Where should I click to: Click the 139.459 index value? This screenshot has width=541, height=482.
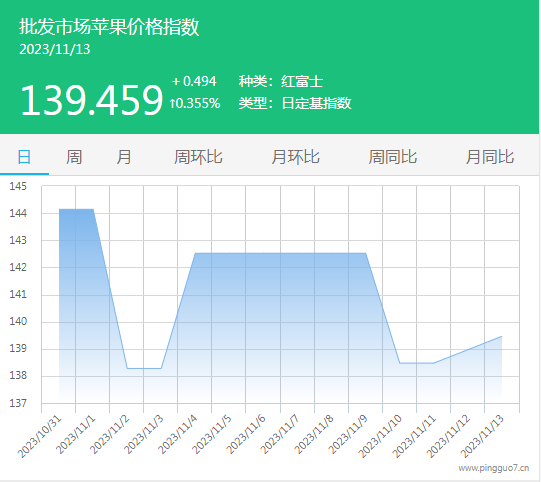(91, 100)
